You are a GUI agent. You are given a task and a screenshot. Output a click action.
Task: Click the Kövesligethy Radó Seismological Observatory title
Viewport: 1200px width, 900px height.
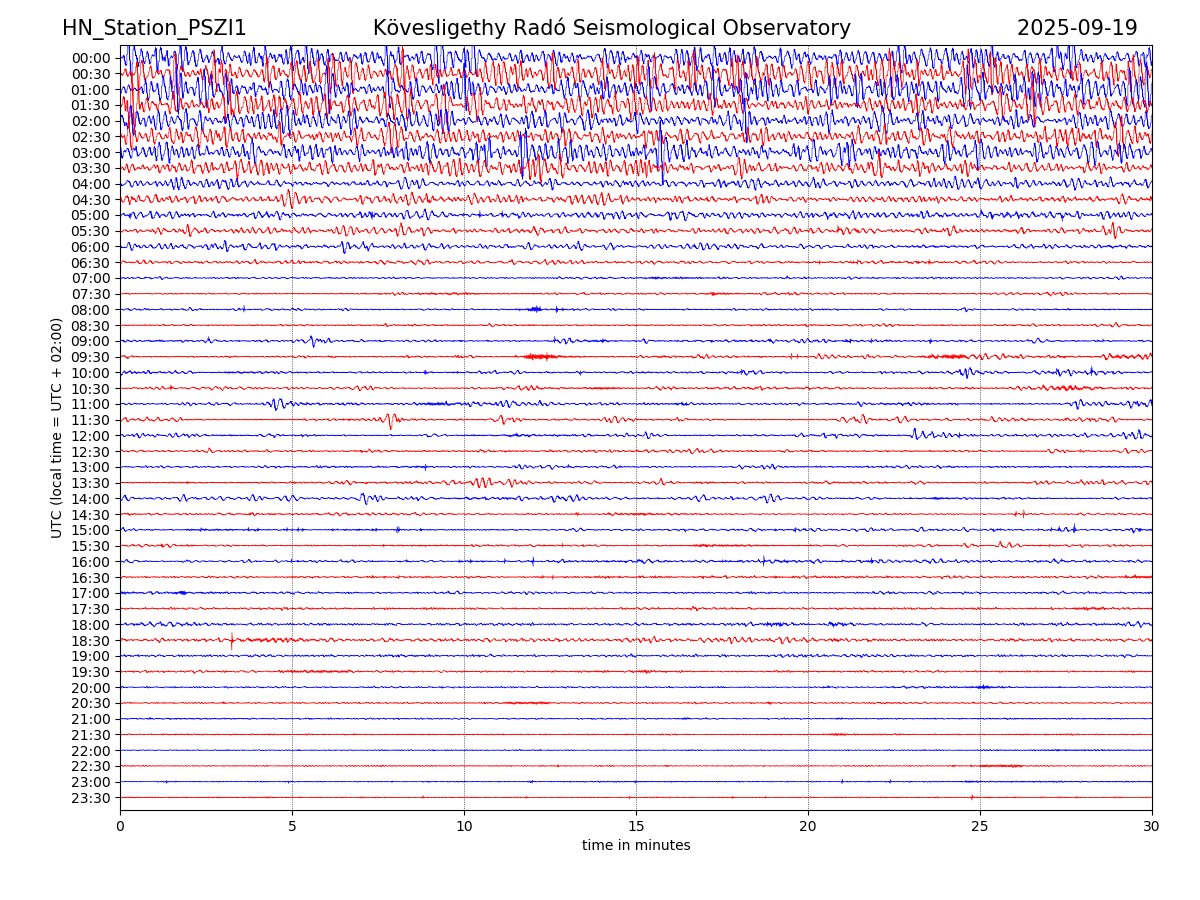(x=611, y=29)
